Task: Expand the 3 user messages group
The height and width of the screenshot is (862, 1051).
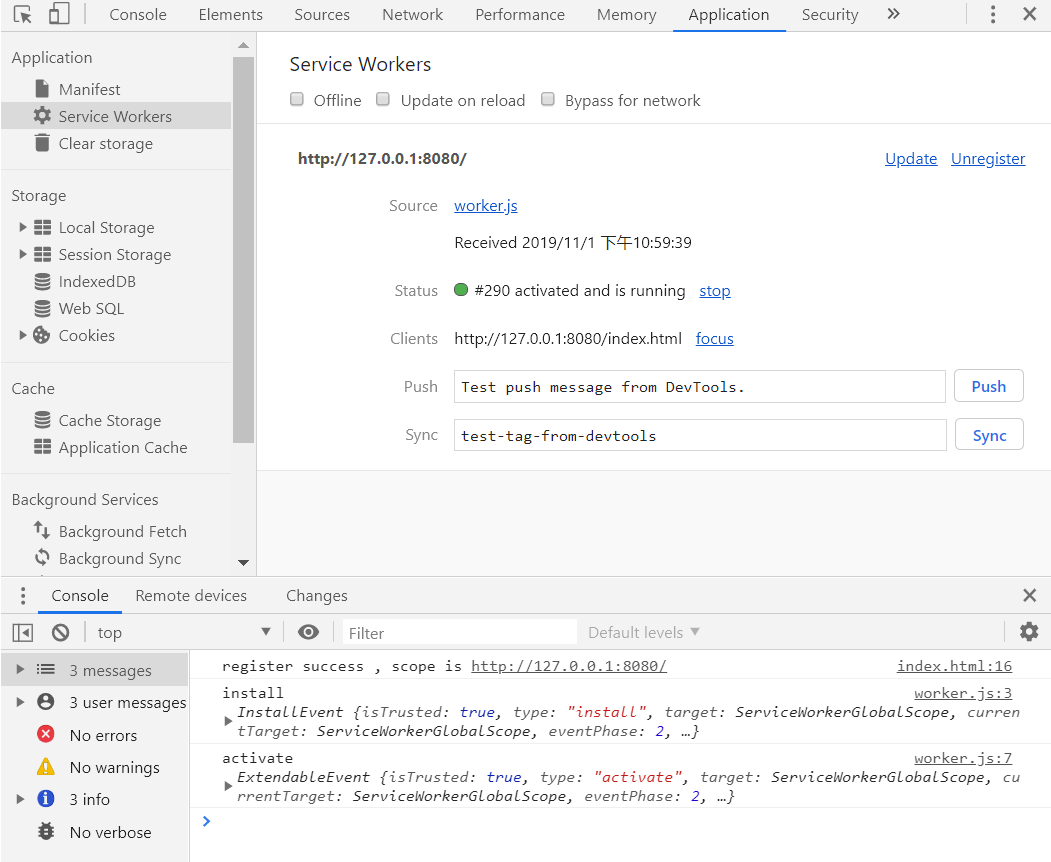Action: [x=20, y=702]
